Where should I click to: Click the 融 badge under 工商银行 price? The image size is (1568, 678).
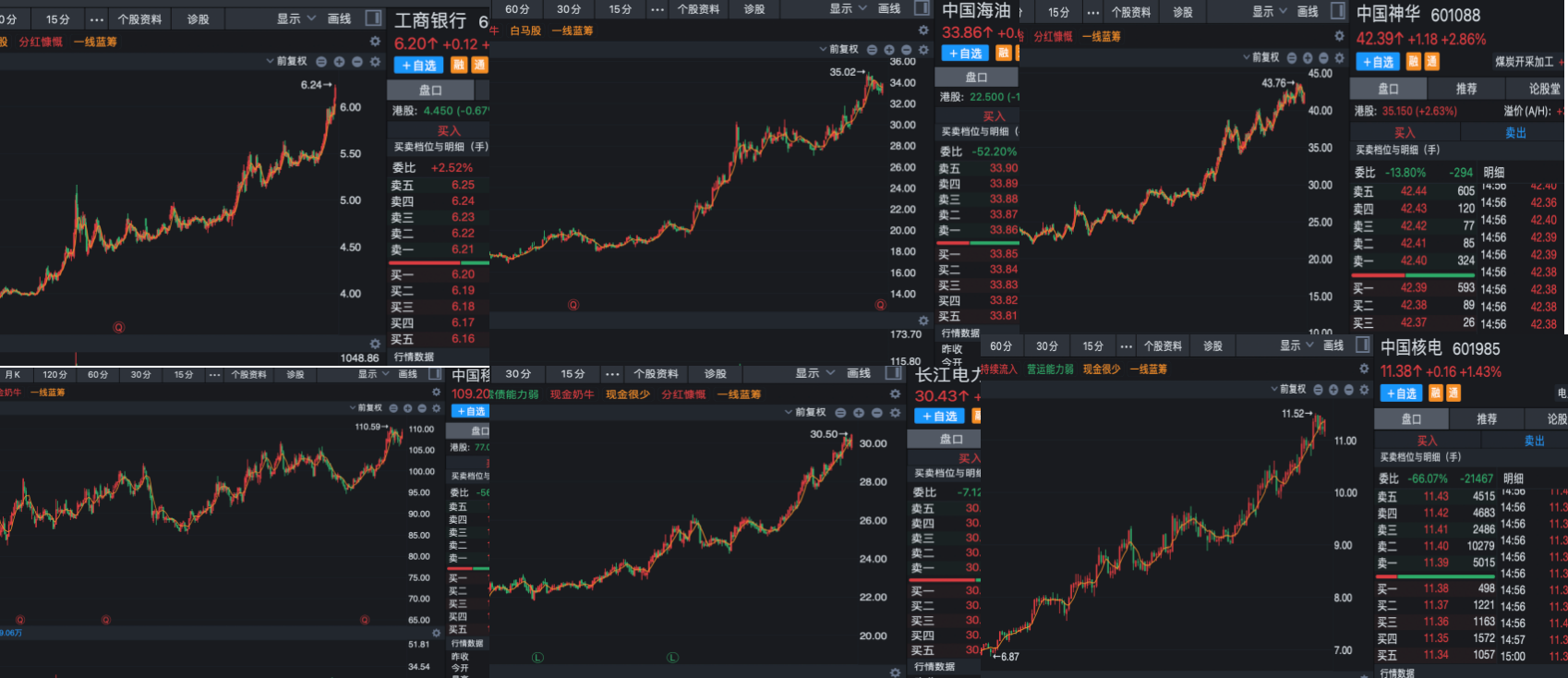coord(459,65)
